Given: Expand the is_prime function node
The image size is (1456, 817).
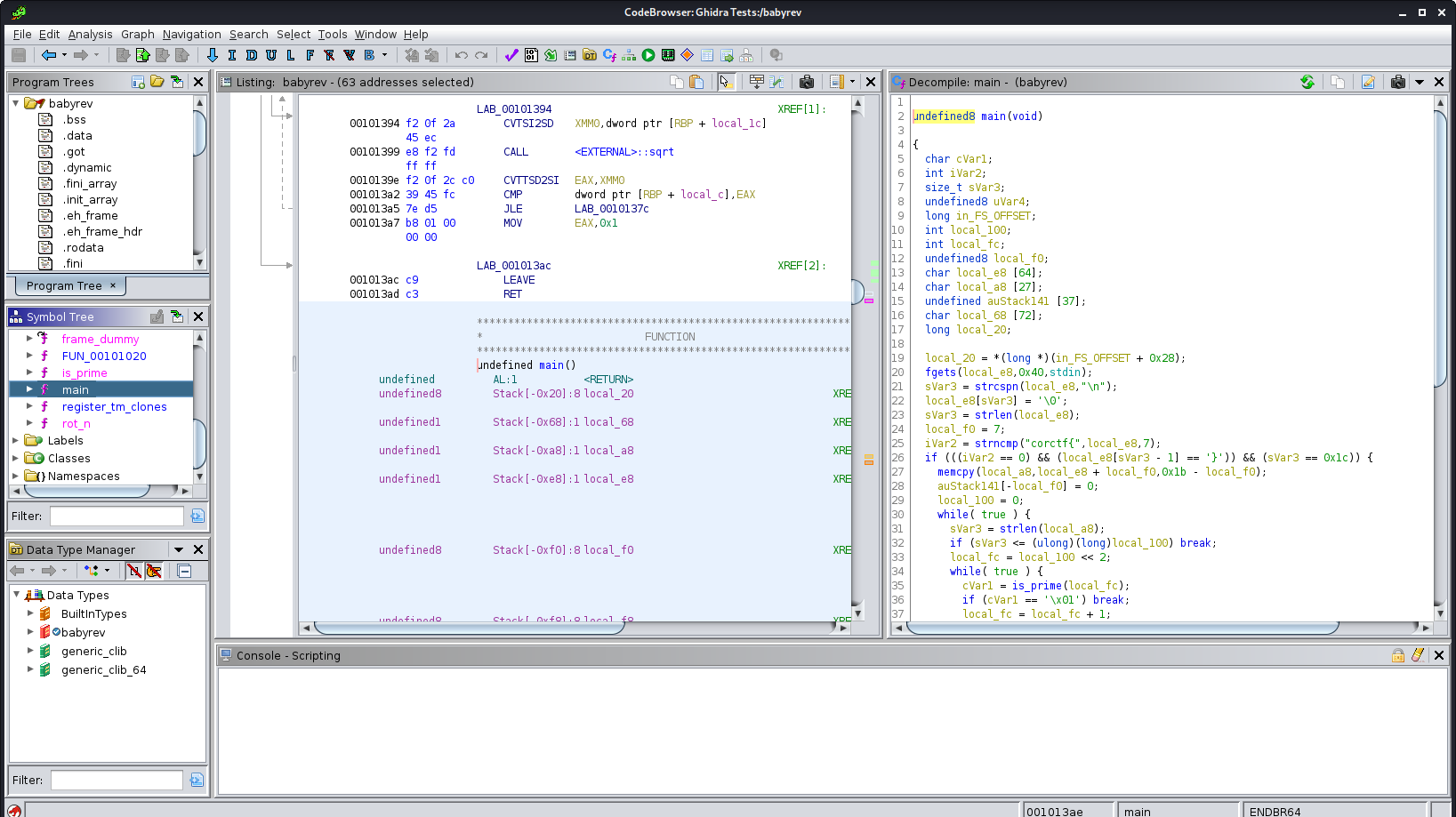Looking at the screenshot, I should click(29, 372).
